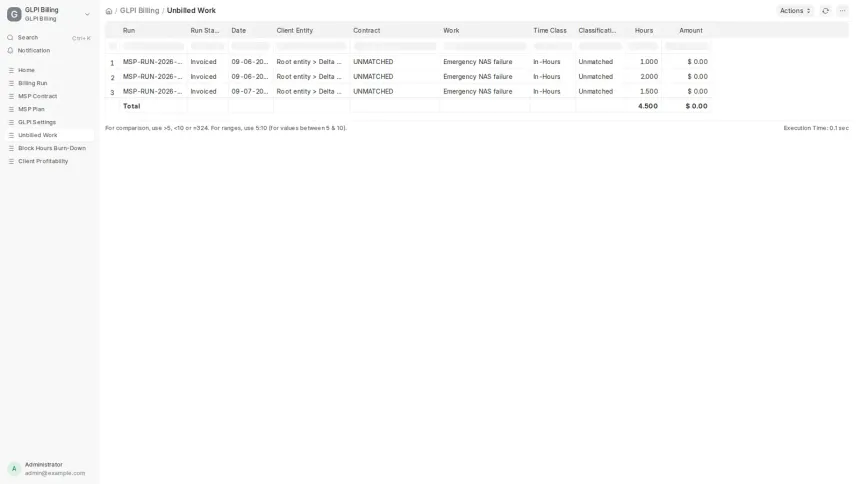Open the Actions dropdown
Image resolution: width=860 pixels, height=484 pixels.
pyautogui.click(x=795, y=10)
